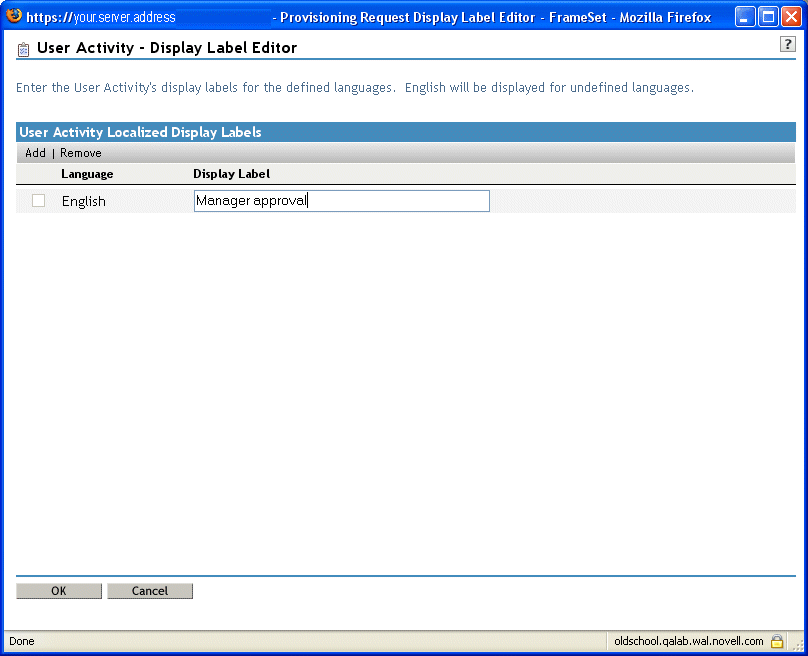Minimize the Firefox window
This screenshot has height=656, width=808.
click(744, 17)
